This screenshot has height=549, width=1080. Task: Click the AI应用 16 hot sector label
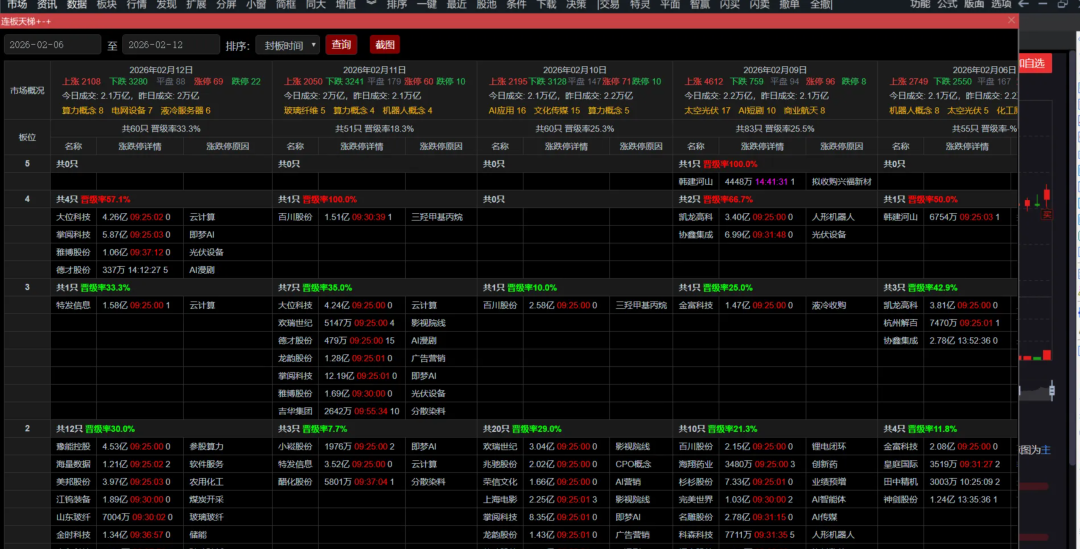[507, 110]
